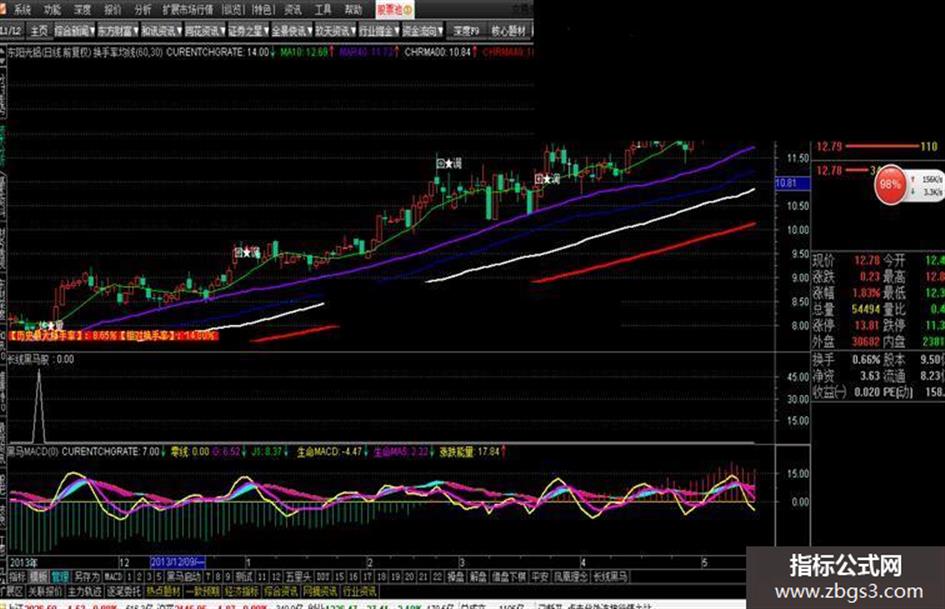The width and height of the screenshot is (945, 609).
Task: Open the 功能 menu
Action: (x=52, y=10)
